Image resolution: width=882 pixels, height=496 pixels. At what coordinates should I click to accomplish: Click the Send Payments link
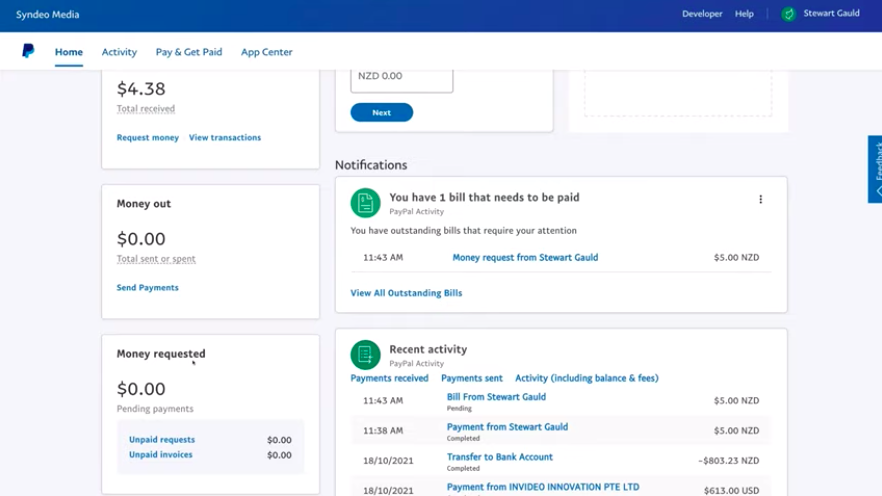[x=147, y=287]
